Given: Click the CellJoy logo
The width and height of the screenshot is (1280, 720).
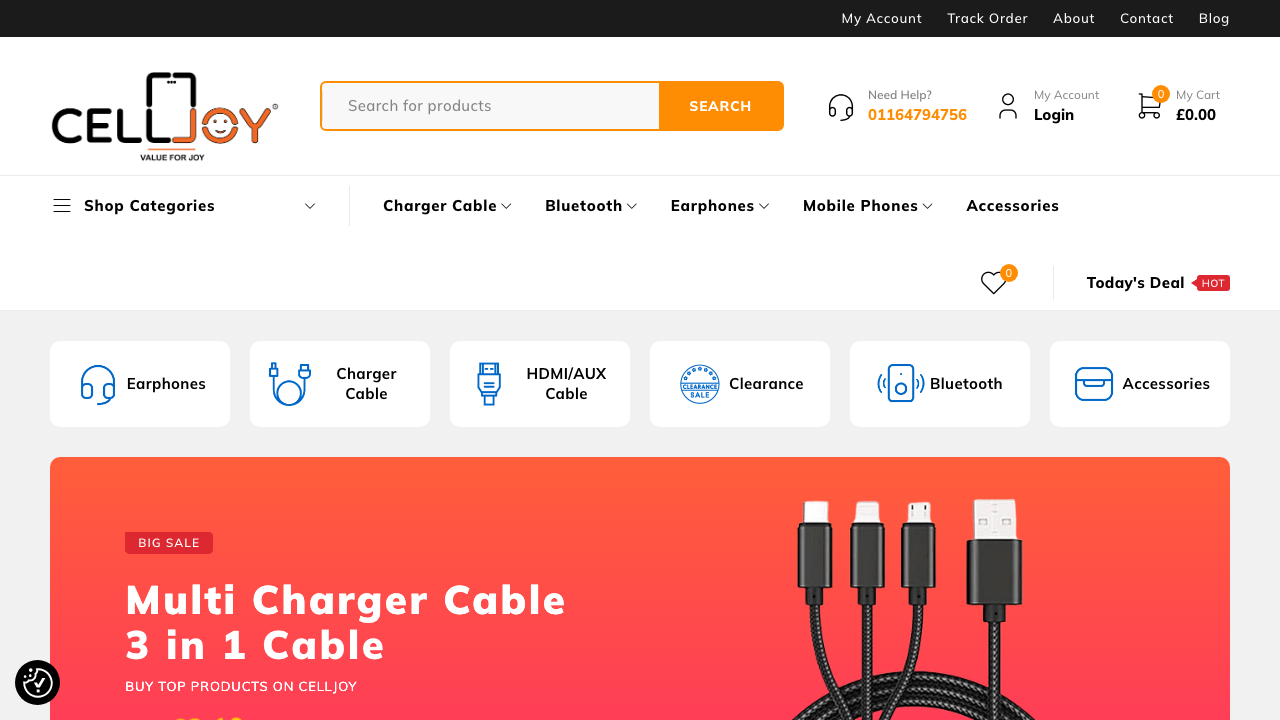Looking at the screenshot, I should pyautogui.click(x=165, y=116).
